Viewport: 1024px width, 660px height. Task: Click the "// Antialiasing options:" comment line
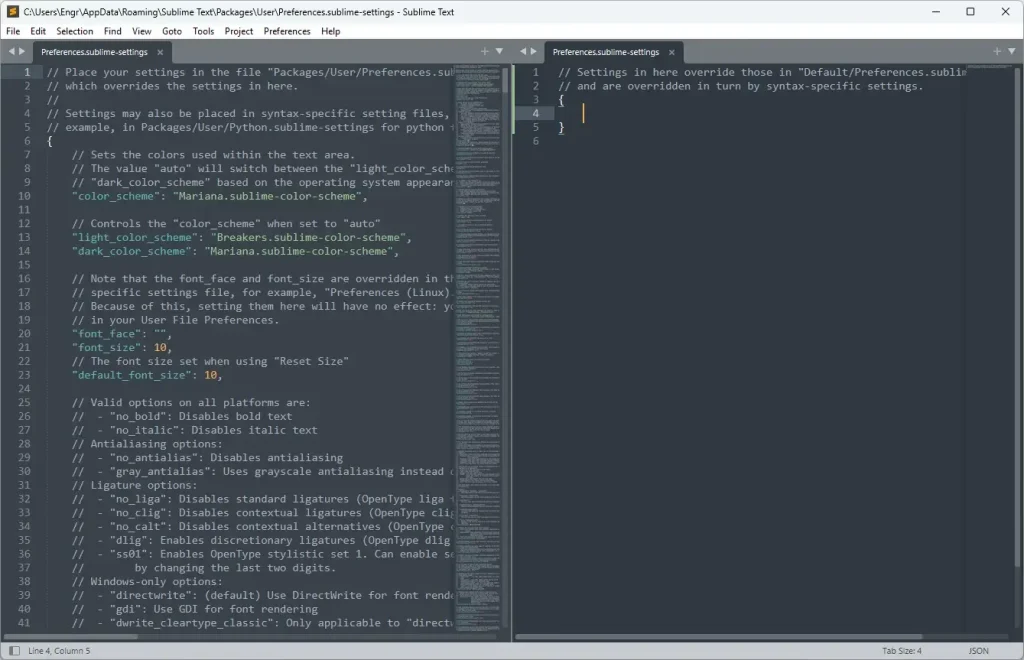(x=147, y=444)
